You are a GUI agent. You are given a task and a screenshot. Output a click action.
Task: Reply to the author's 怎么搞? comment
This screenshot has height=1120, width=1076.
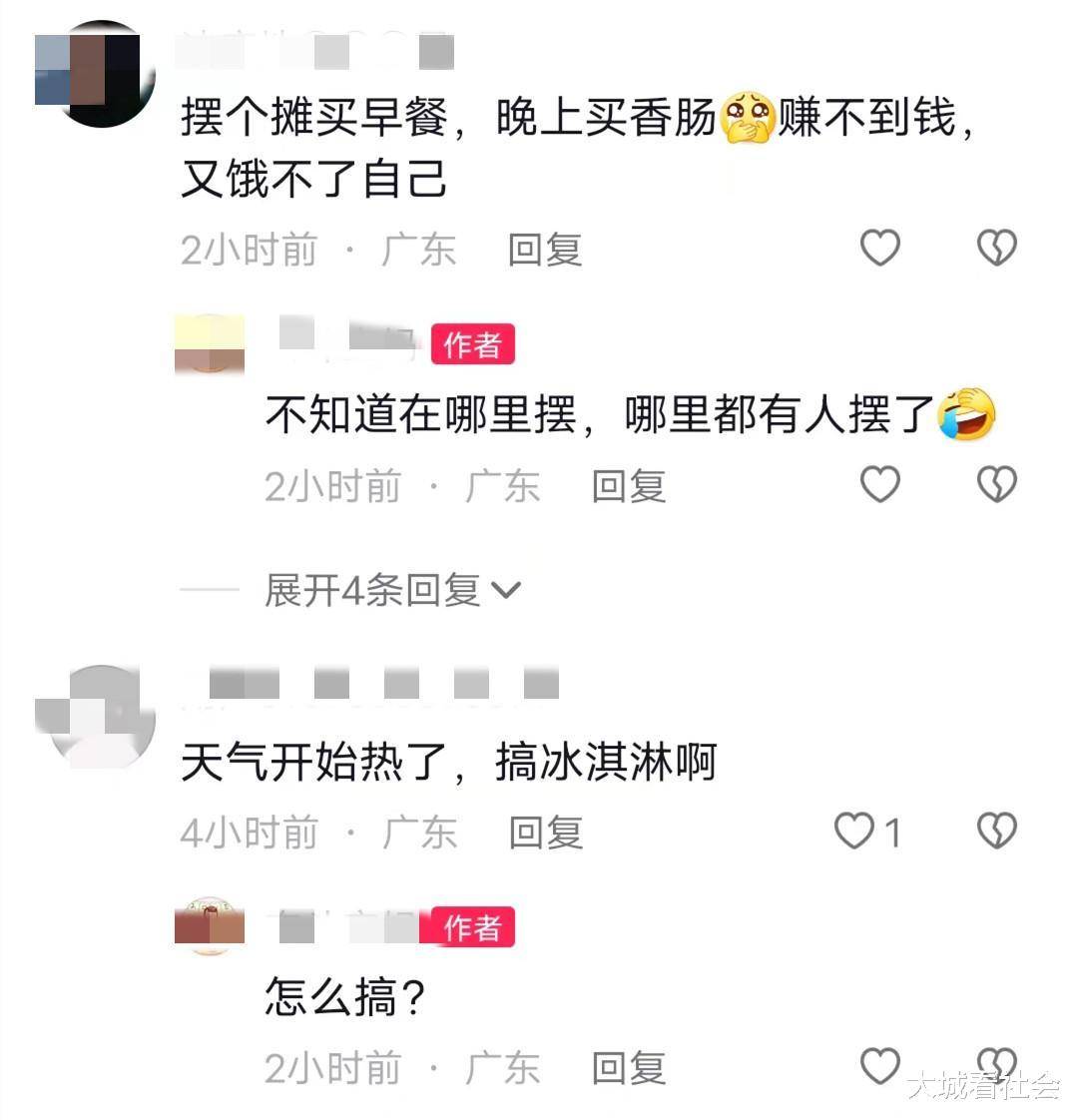tap(629, 1068)
